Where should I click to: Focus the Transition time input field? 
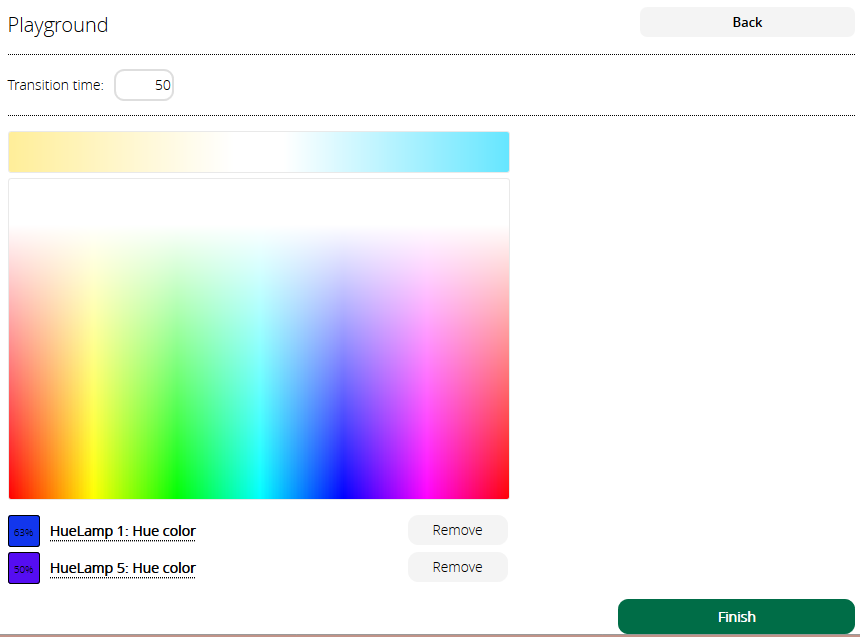[144, 85]
